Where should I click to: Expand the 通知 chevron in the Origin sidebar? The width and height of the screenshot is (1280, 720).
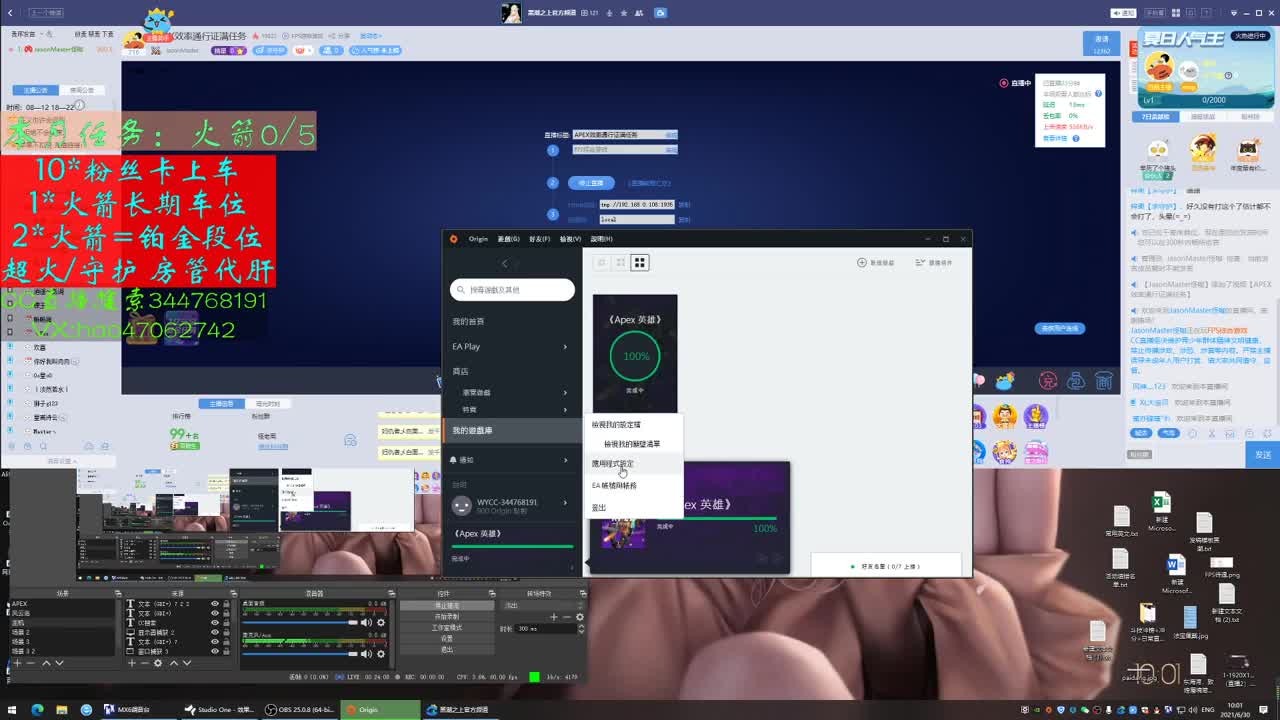pos(565,460)
